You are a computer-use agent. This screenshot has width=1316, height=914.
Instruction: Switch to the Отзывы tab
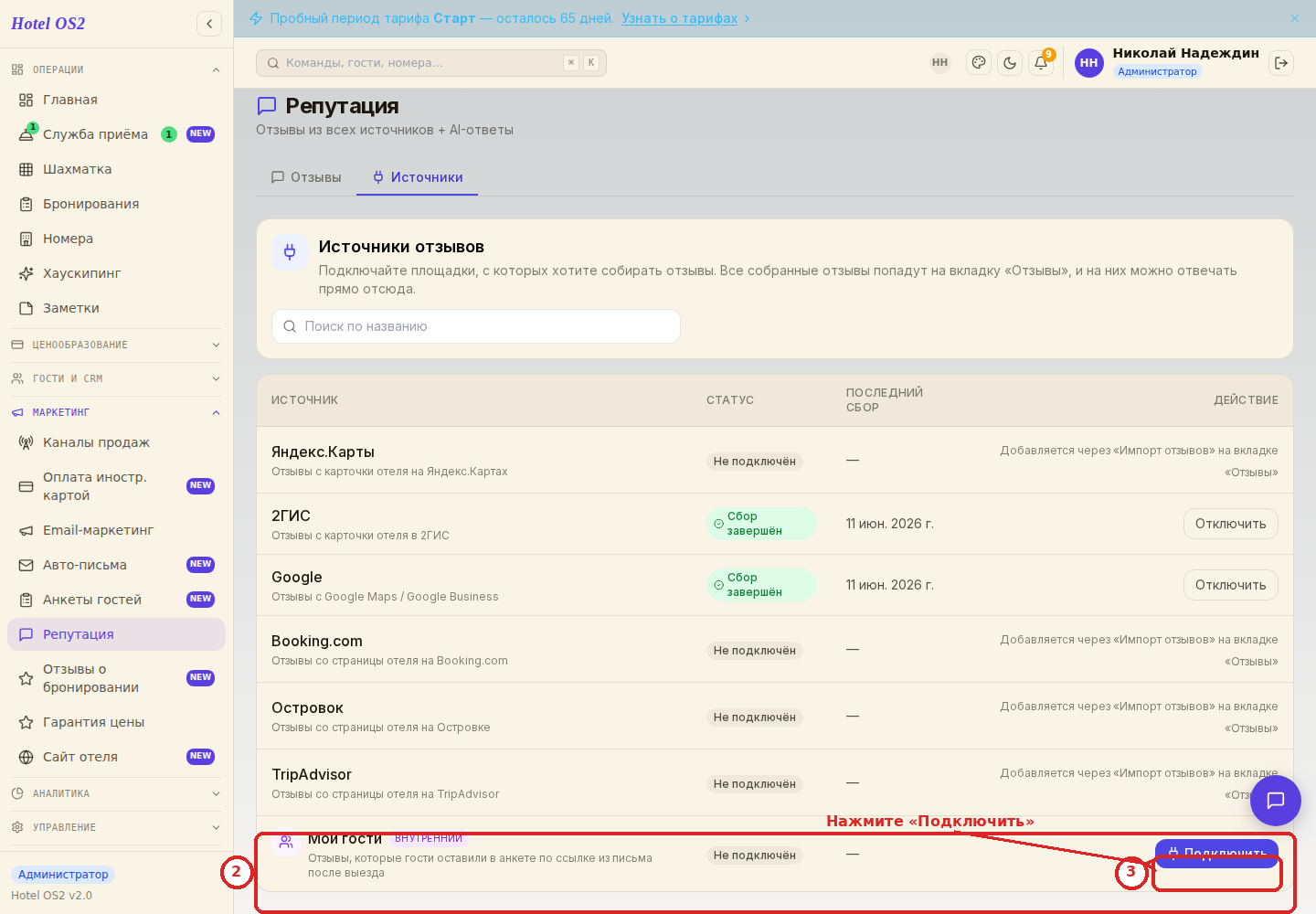(x=306, y=177)
